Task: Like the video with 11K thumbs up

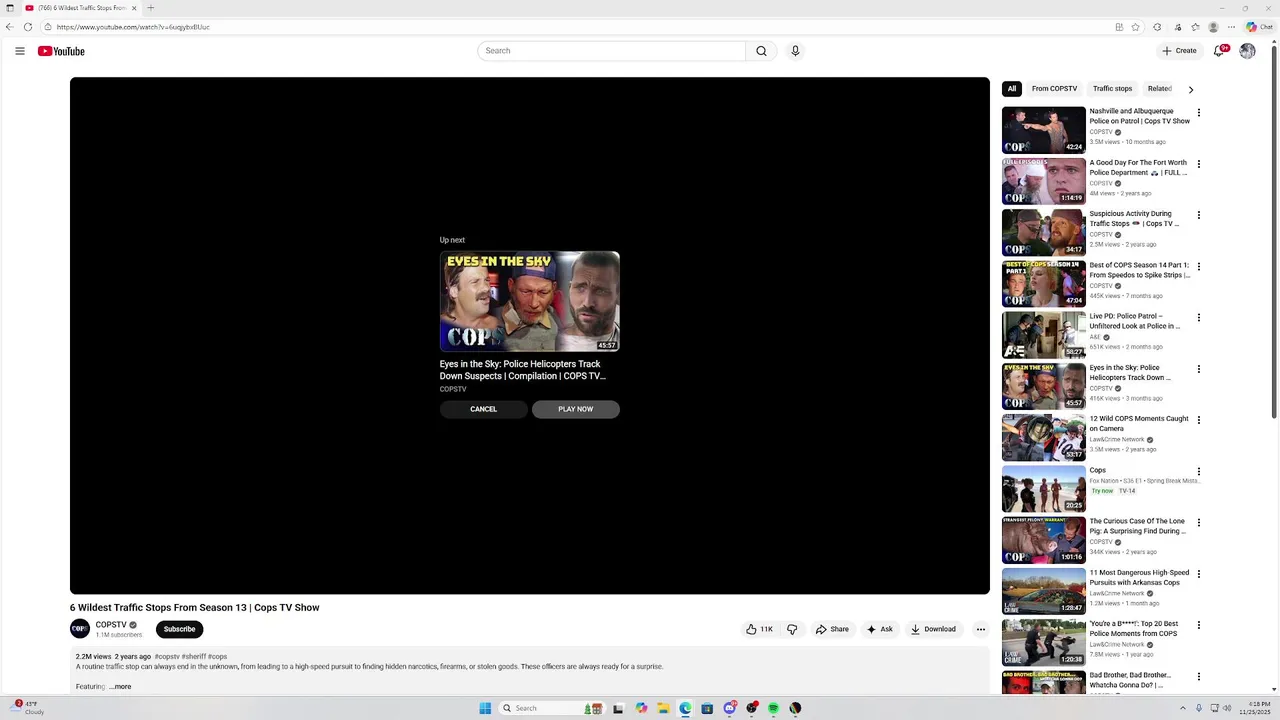Action: [x=759, y=629]
